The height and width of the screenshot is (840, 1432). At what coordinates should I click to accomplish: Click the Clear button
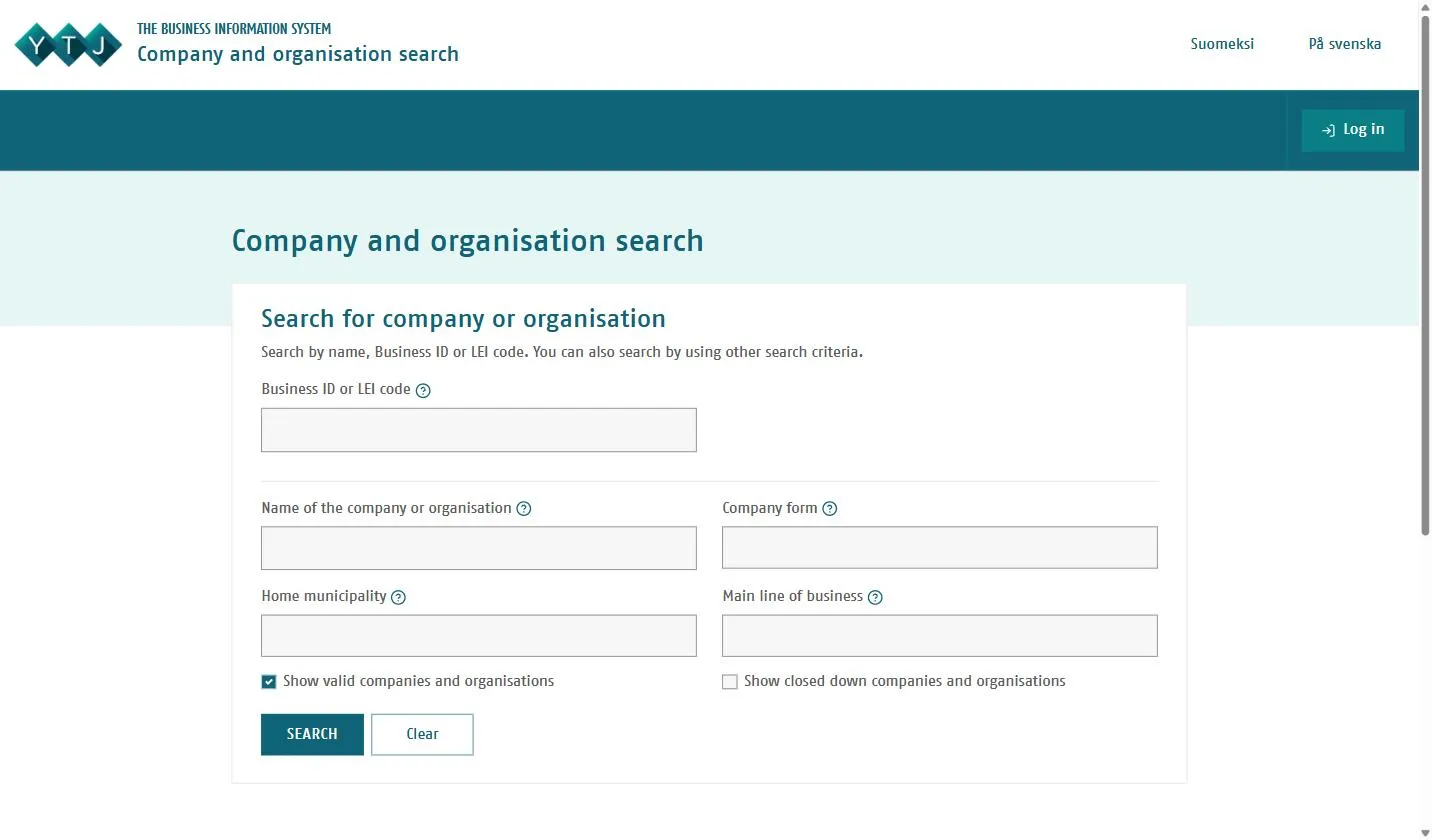pyautogui.click(x=422, y=734)
